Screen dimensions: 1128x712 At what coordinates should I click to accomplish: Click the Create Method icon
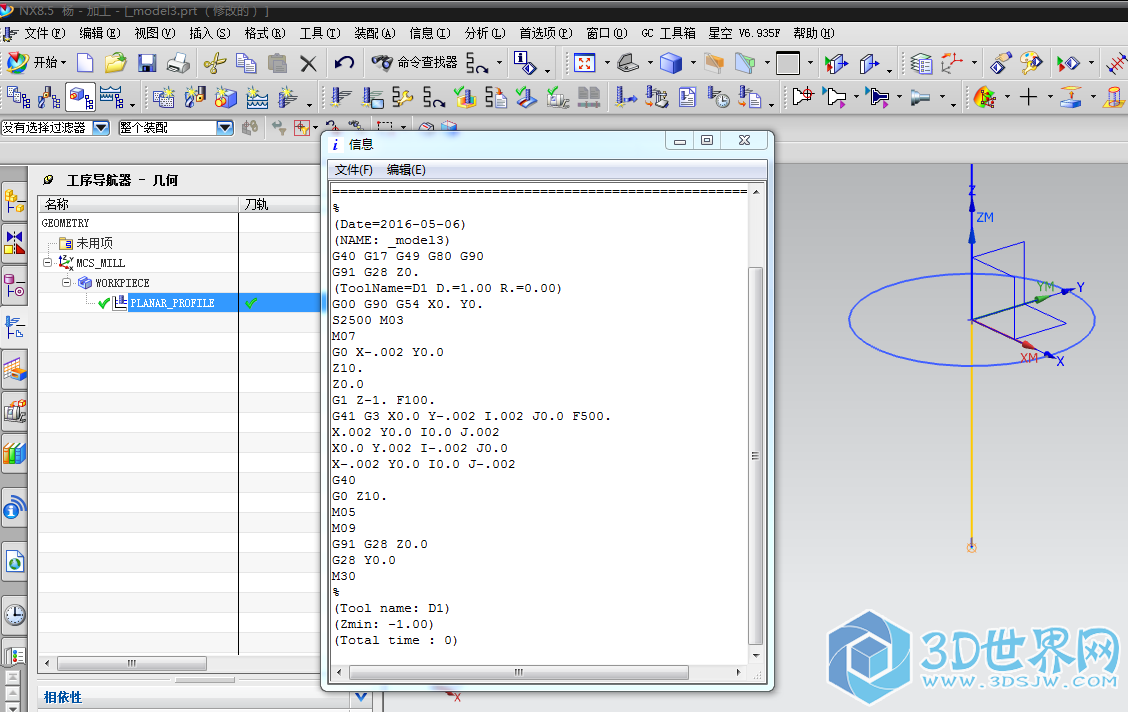point(257,97)
